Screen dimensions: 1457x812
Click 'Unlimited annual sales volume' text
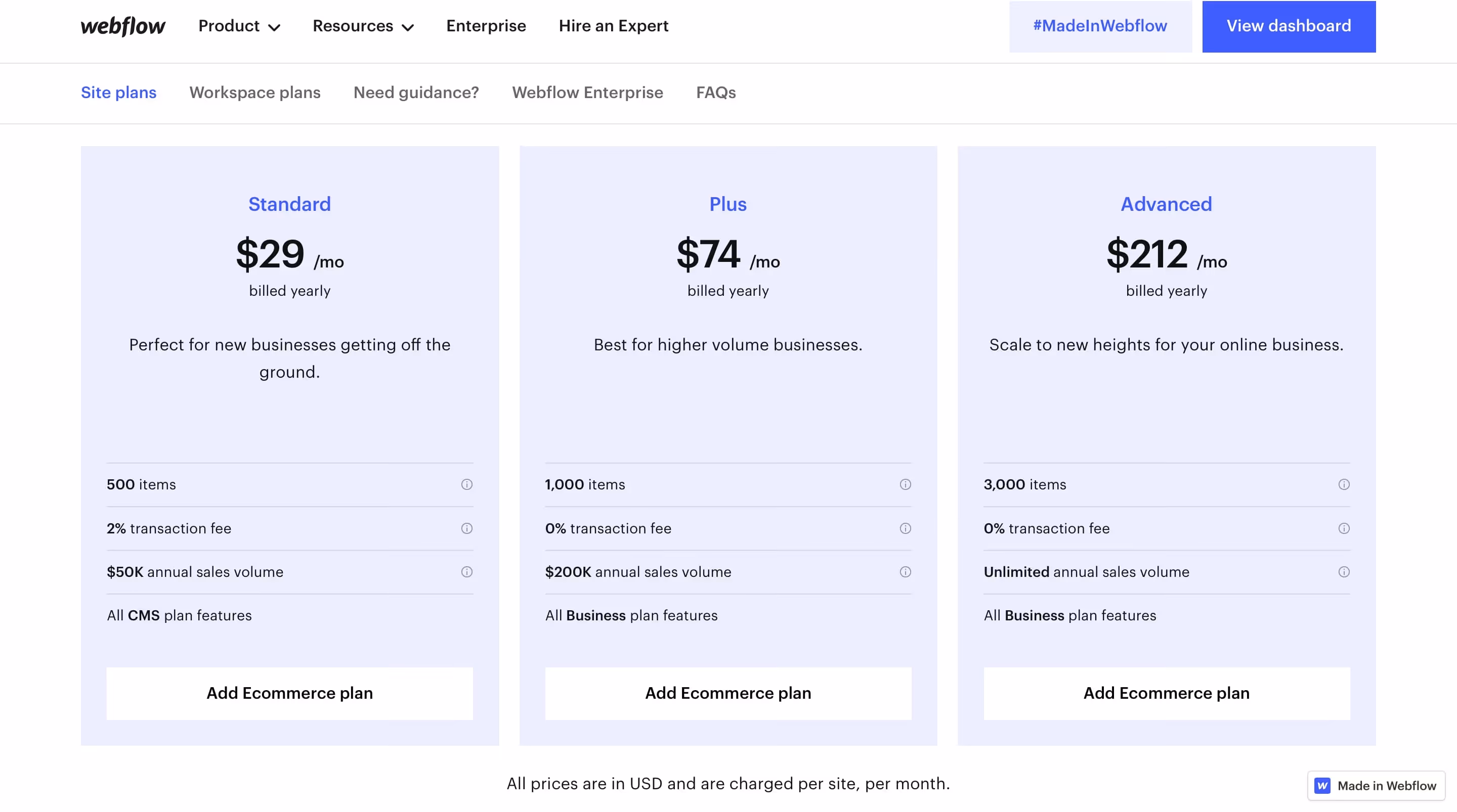[x=1086, y=572]
